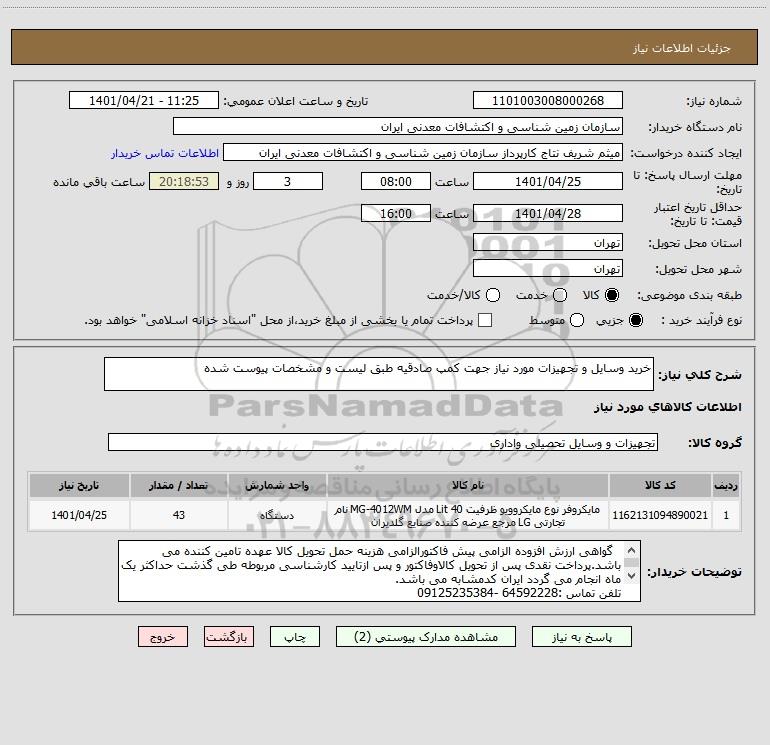The width and height of the screenshot is (770, 745).
Task: Select the خدمت radio button
Action: point(560,295)
